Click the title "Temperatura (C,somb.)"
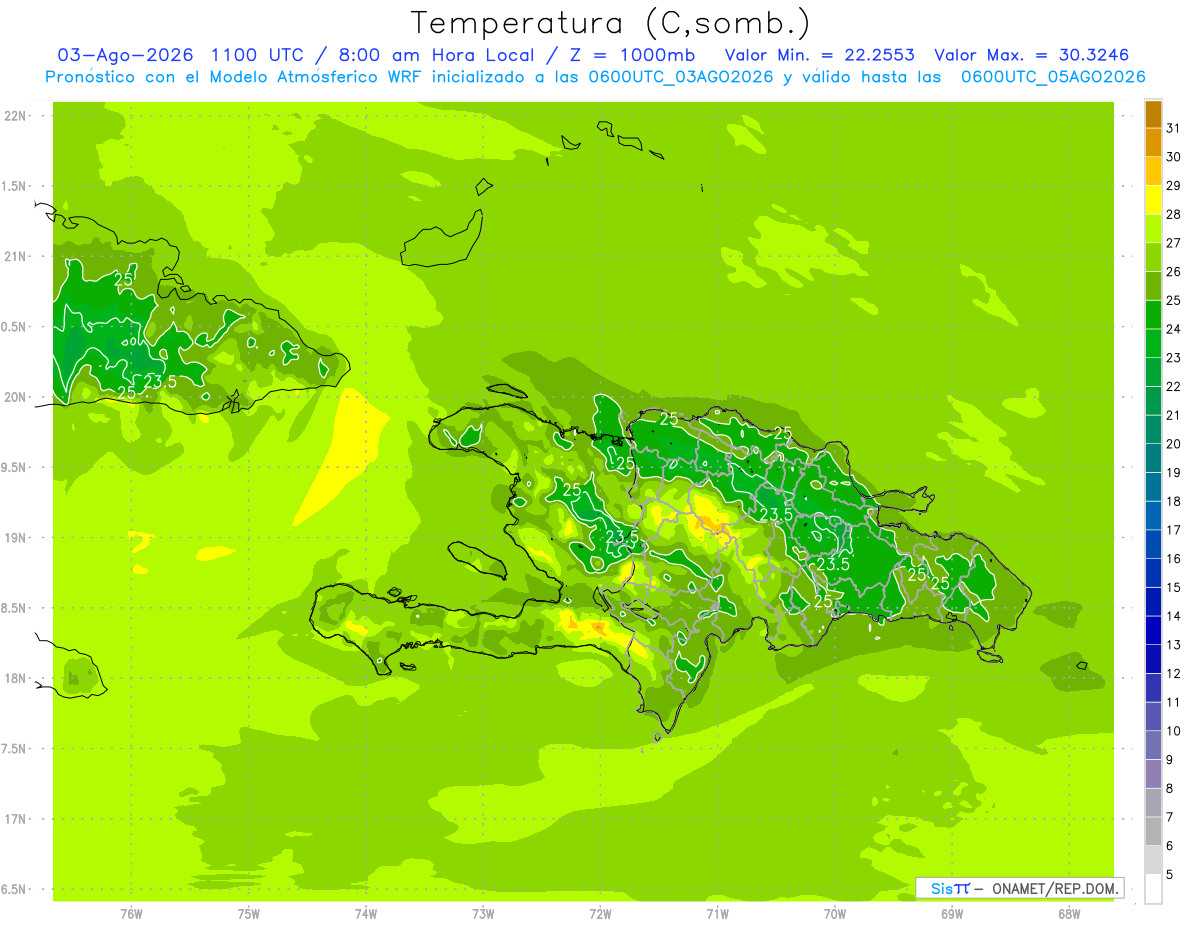The width and height of the screenshot is (1200, 927). point(611,24)
